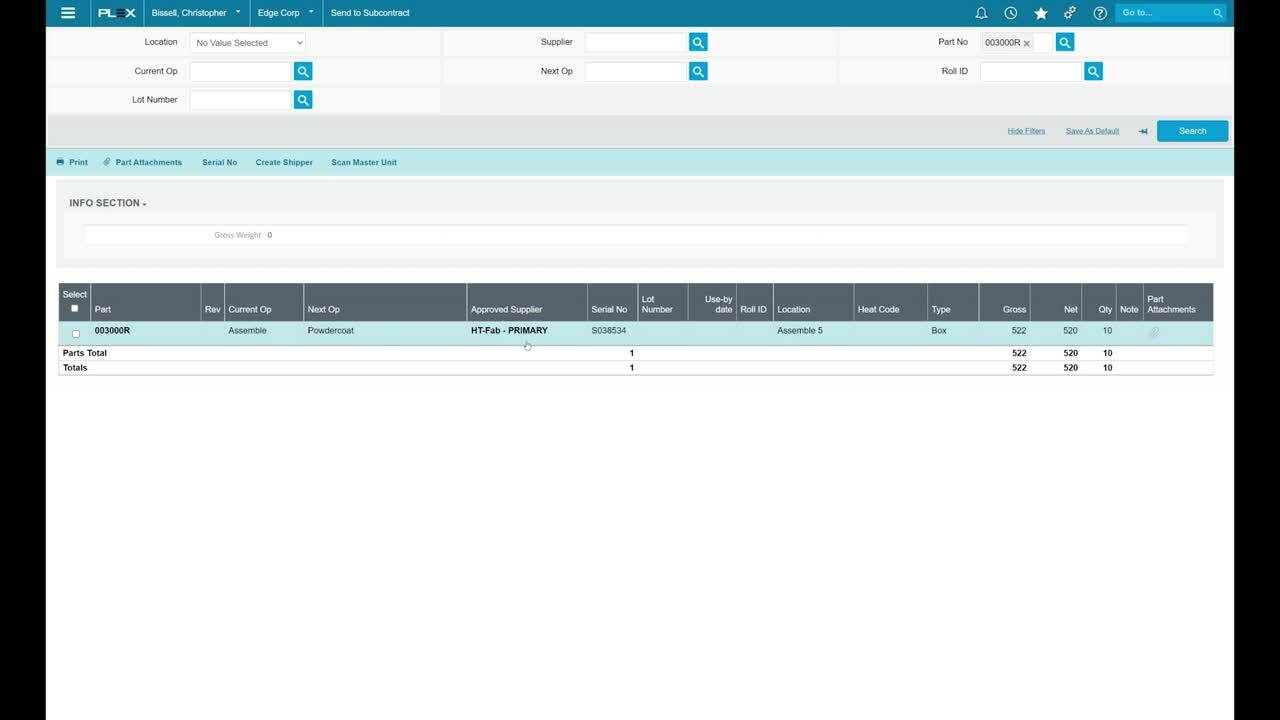This screenshot has height=720, width=1280.
Task: Click the Approved Supplier column header
Action: [x=527, y=302]
